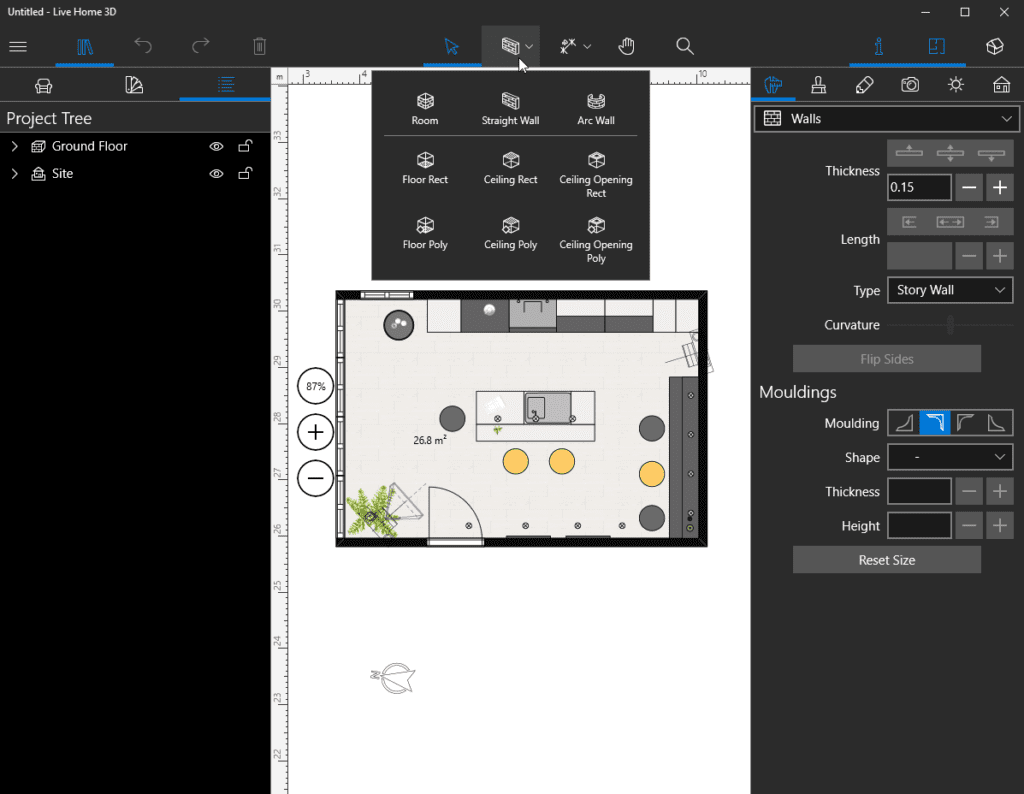The height and width of the screenshot is (794, 1024).
Task: Select the second moulding type icon
Action: pos(935,422)
